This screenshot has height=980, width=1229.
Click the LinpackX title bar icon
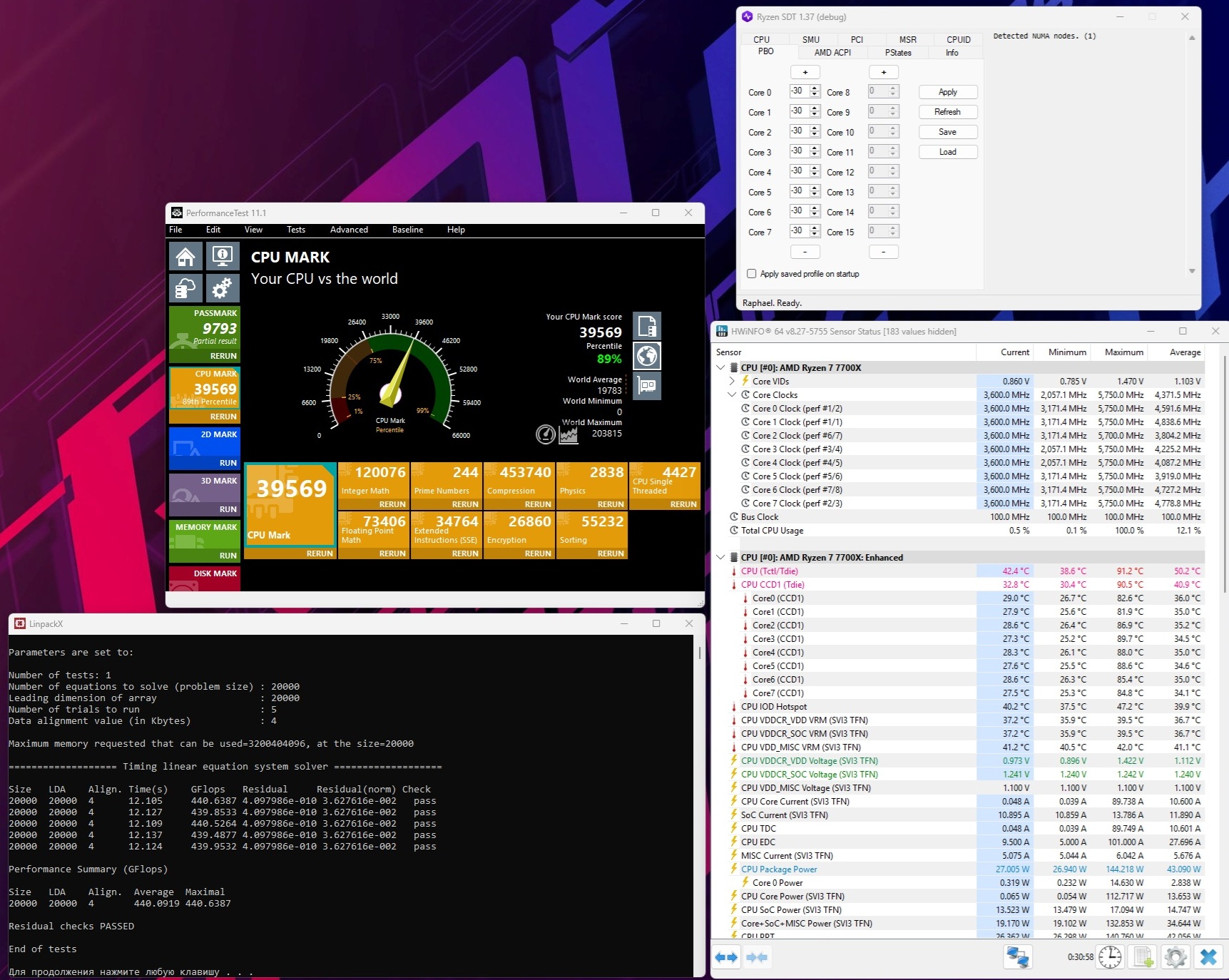click(x=20, y=623)
